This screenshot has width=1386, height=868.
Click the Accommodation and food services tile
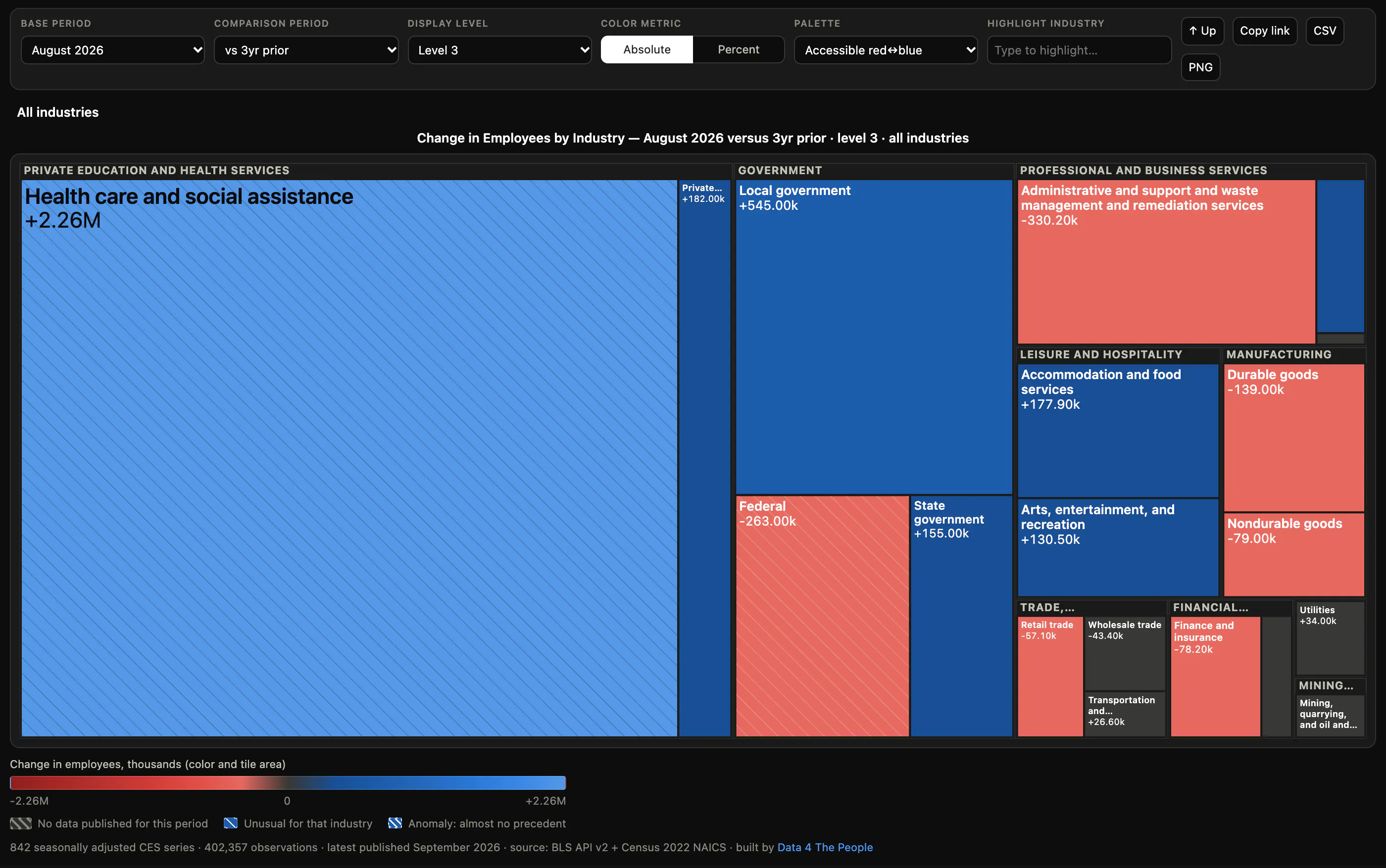click(x=1118, y=431)
